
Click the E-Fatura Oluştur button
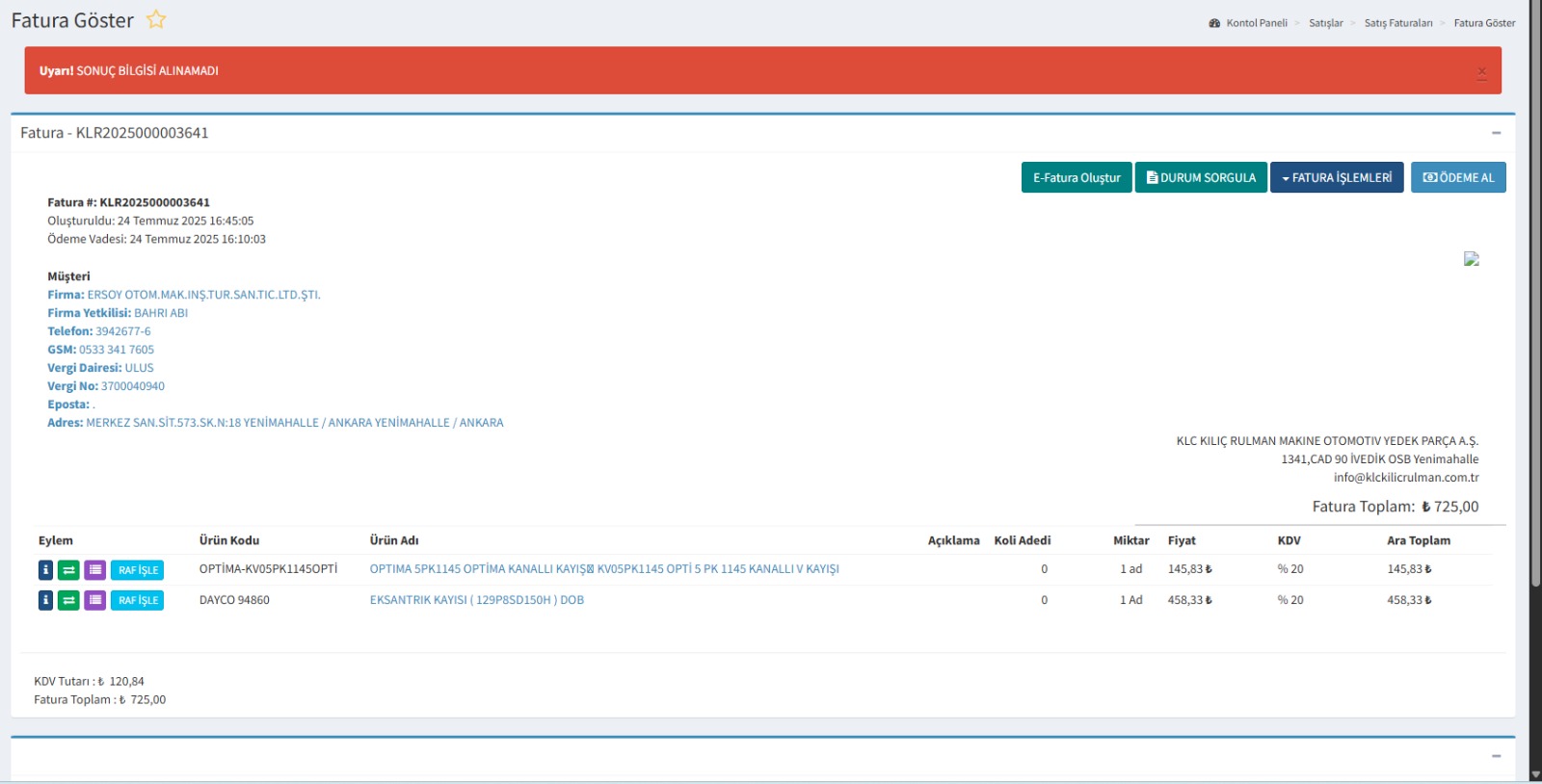tap(1076, 177)
